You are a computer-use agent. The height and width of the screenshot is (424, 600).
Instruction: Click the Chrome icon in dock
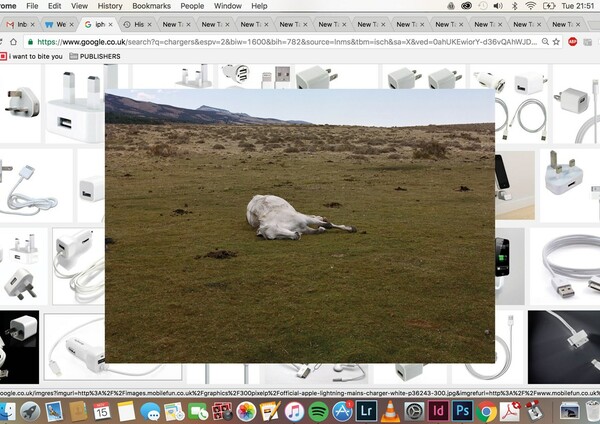486,411
